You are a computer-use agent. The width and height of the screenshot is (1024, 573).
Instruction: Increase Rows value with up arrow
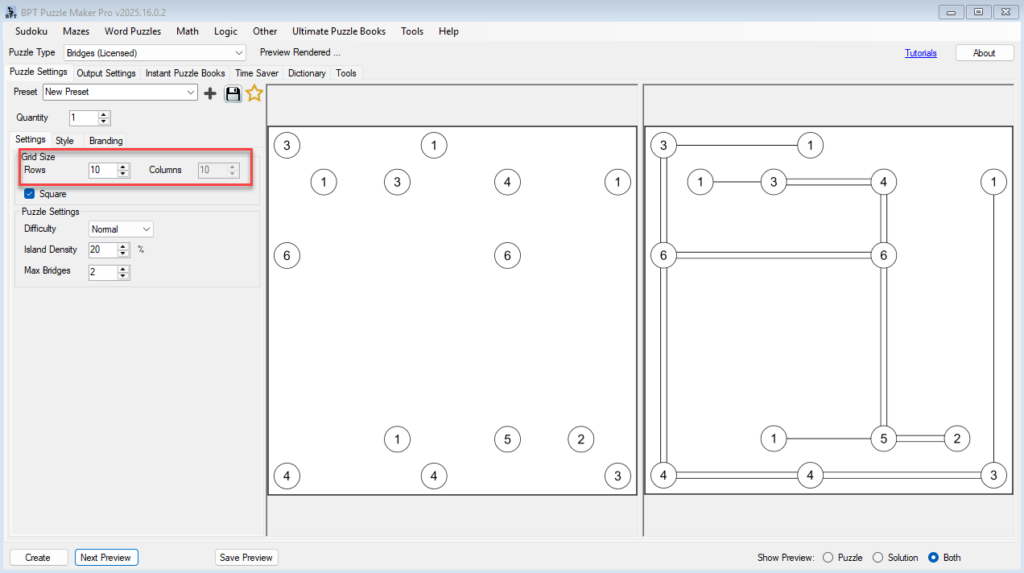tap(123, 166)
